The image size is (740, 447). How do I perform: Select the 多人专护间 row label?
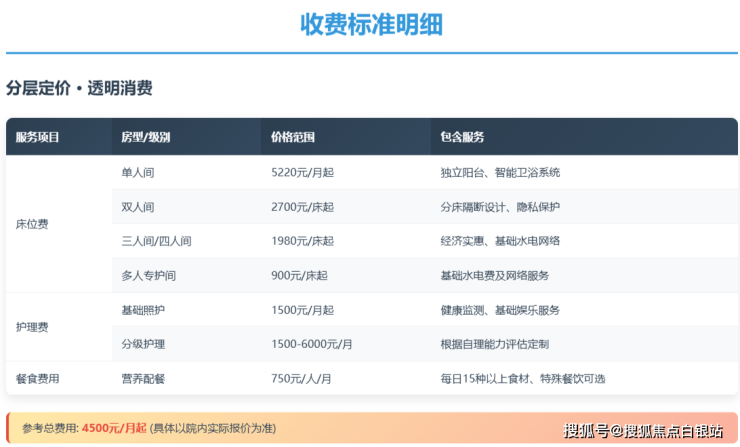(x=148, y=275)
